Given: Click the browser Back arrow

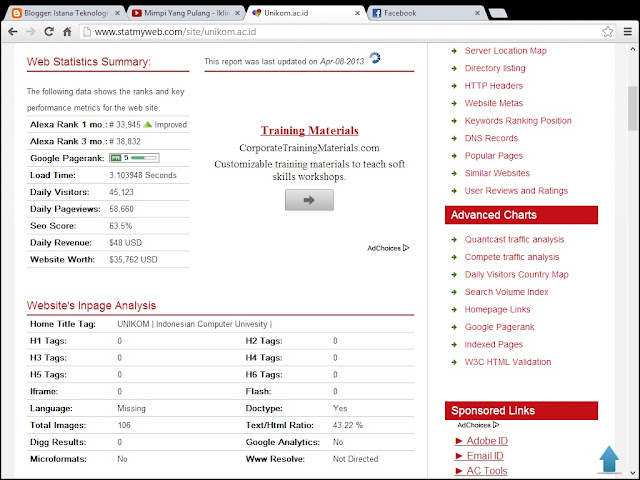Looking at the screenshot, I should click(x=13, y=31).
